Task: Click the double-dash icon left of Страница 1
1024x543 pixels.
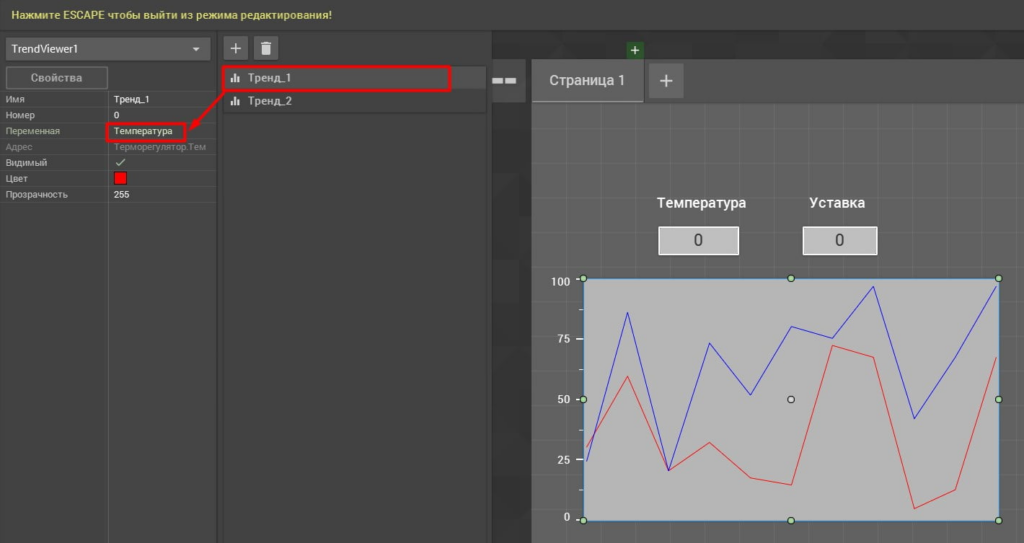Action: pos(504,81)
